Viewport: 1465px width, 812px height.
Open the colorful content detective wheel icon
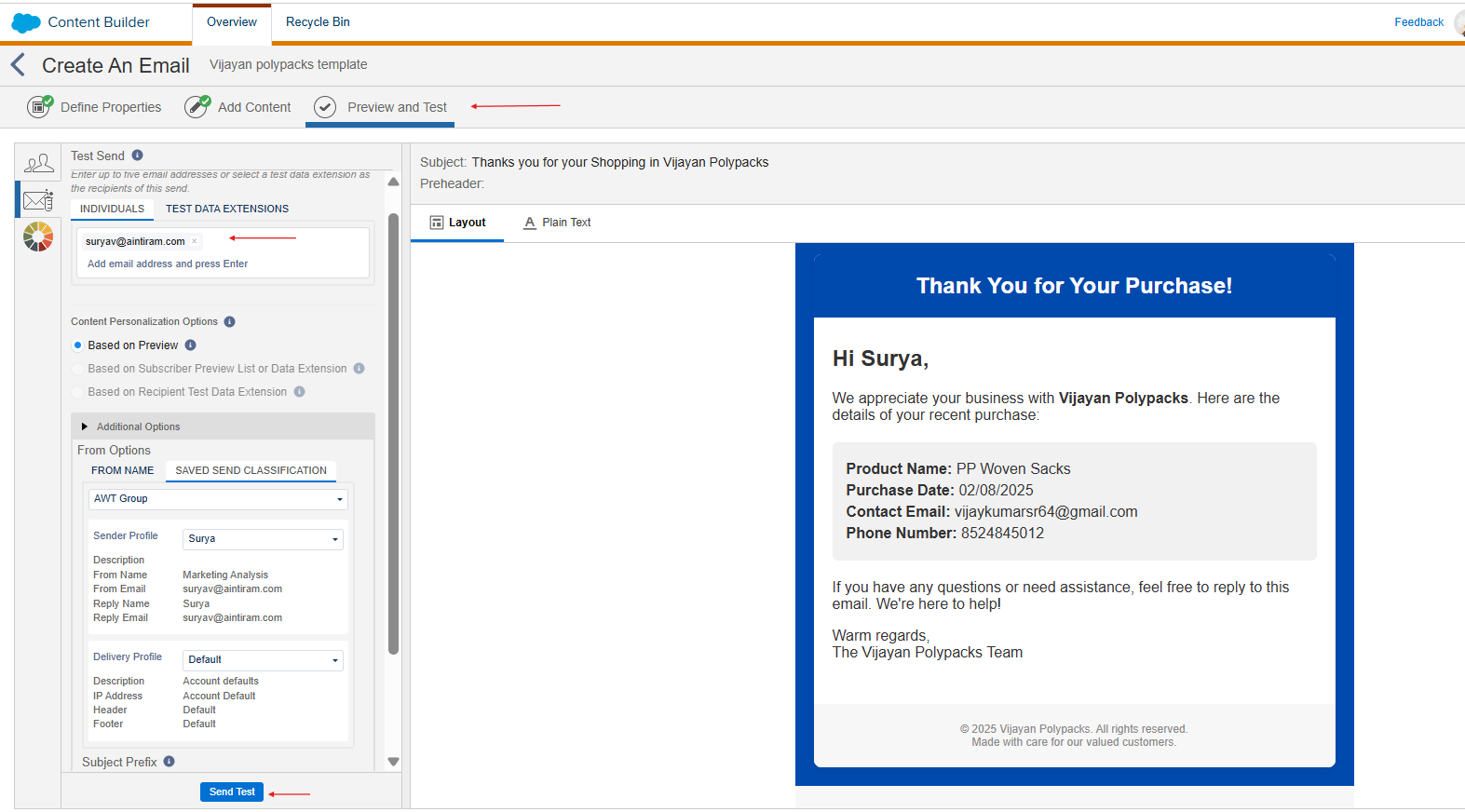[38, 237]
